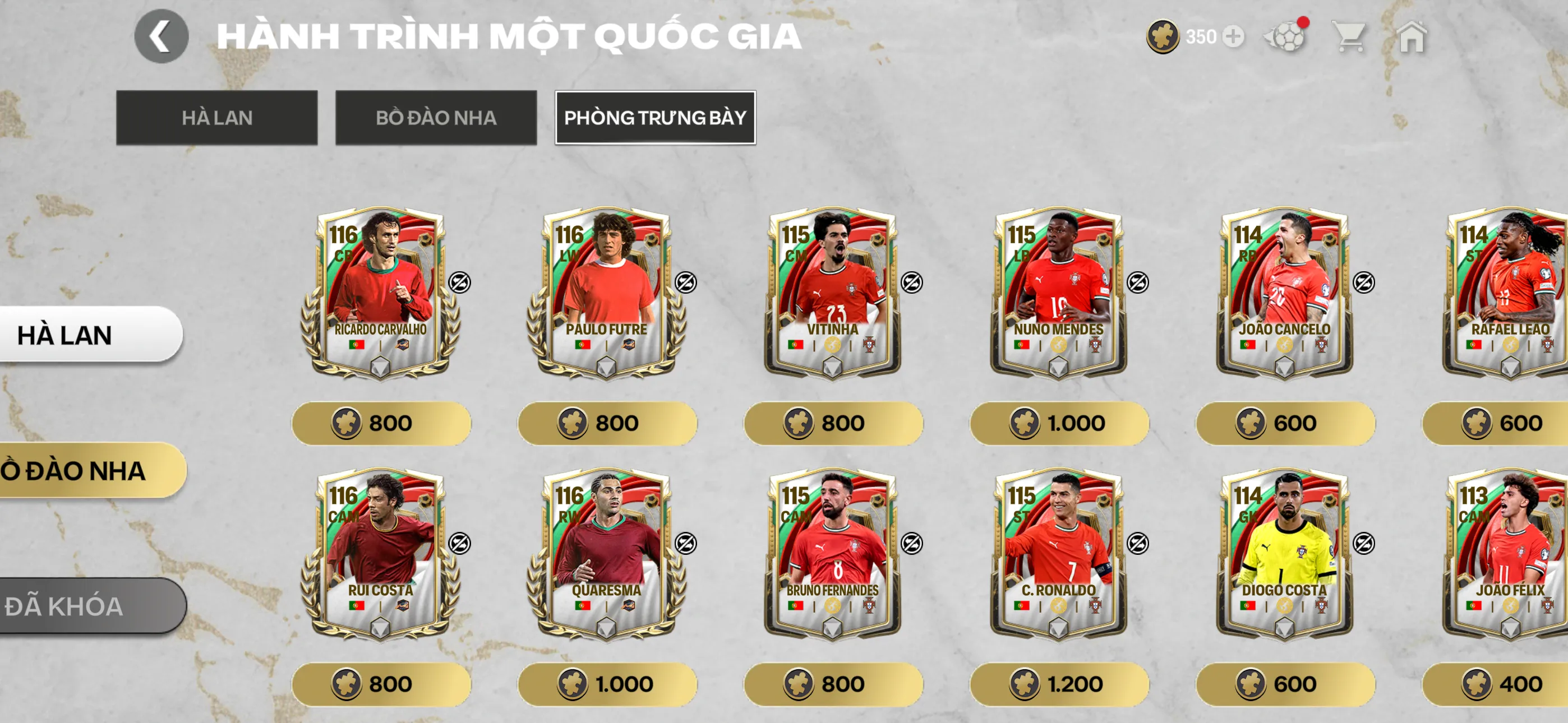1568x723 pixels.
Task: Open the Bruno Fernandes player card
Action: coord(832,554)
